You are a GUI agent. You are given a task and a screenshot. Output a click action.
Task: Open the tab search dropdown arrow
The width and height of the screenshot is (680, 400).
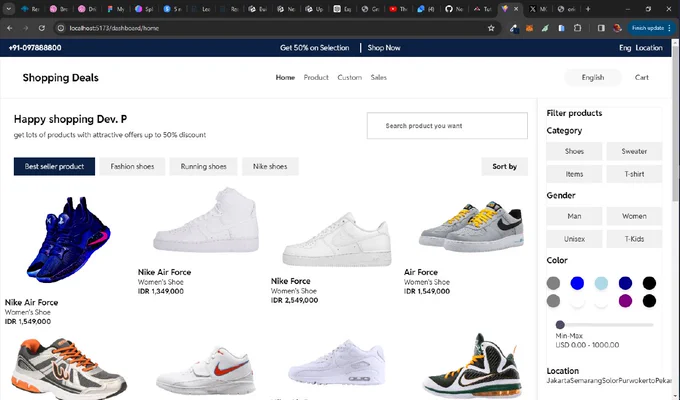point(9,9)
